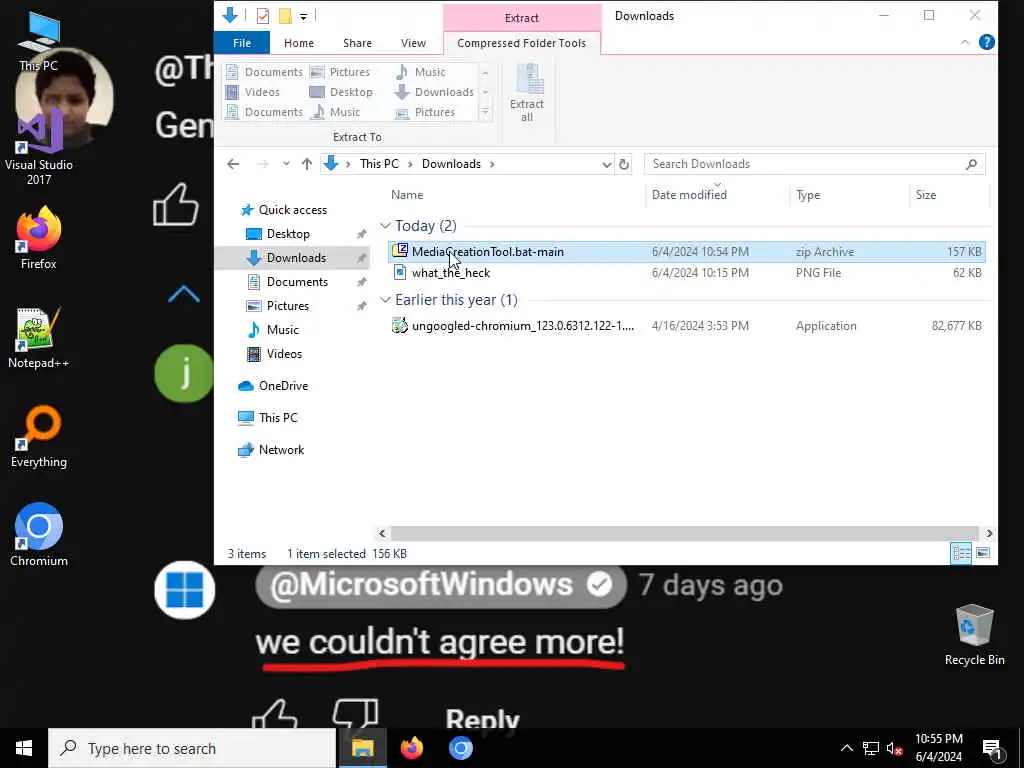Click the muted volume tray icon
Viewport: 1024px width, 768px height.
click(895, 749)
